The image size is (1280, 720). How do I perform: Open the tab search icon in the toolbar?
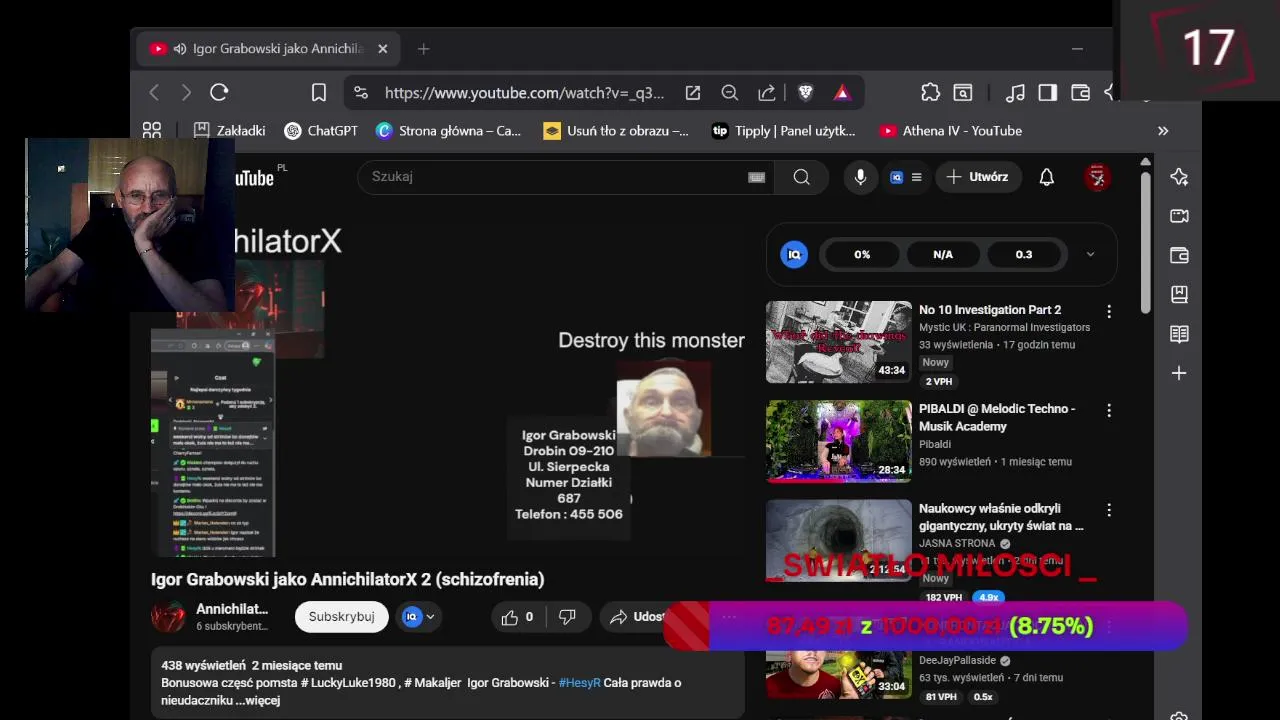click(963, 93)
